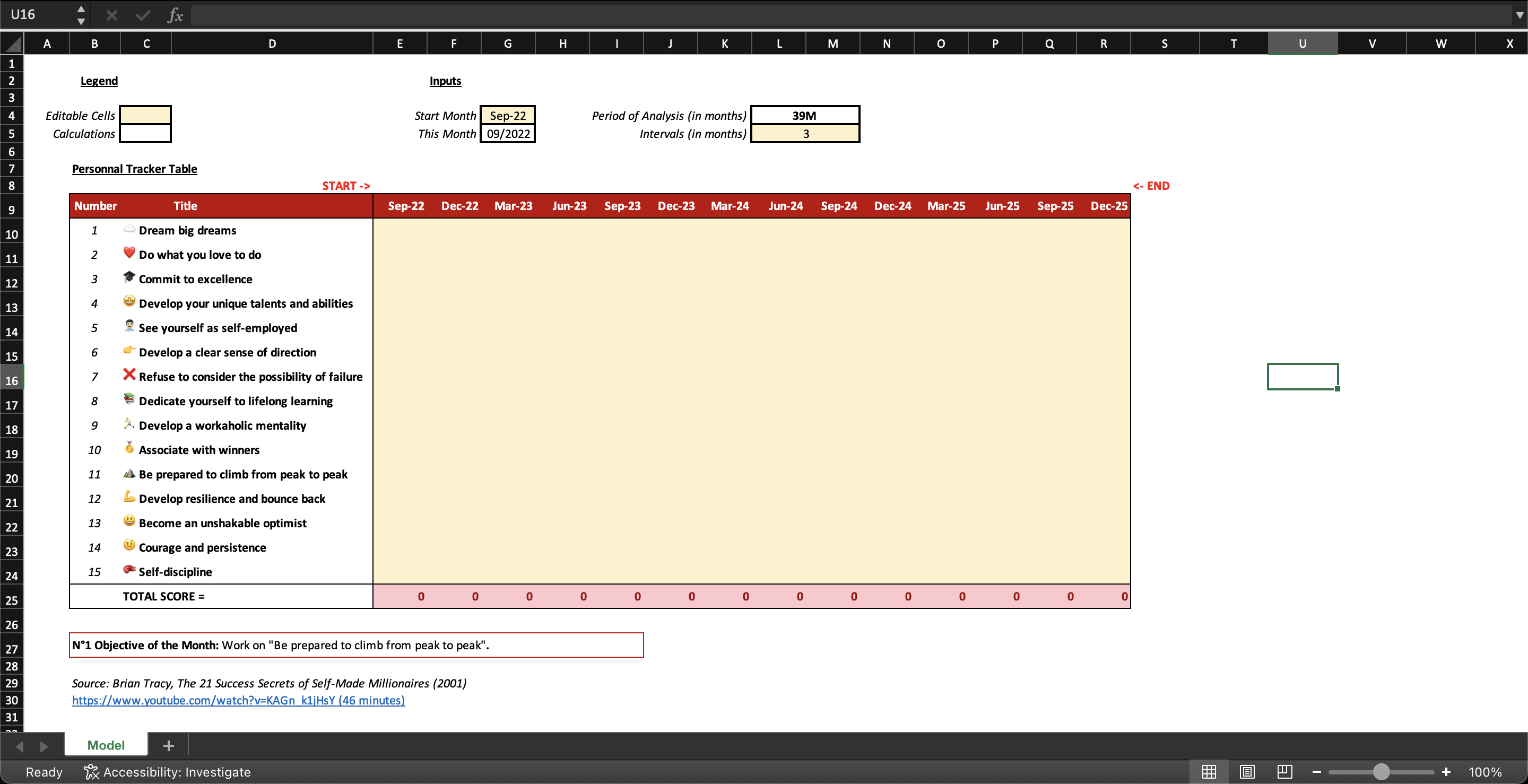Select the number 11 cell in table
1528x784 pixels.
94,474
